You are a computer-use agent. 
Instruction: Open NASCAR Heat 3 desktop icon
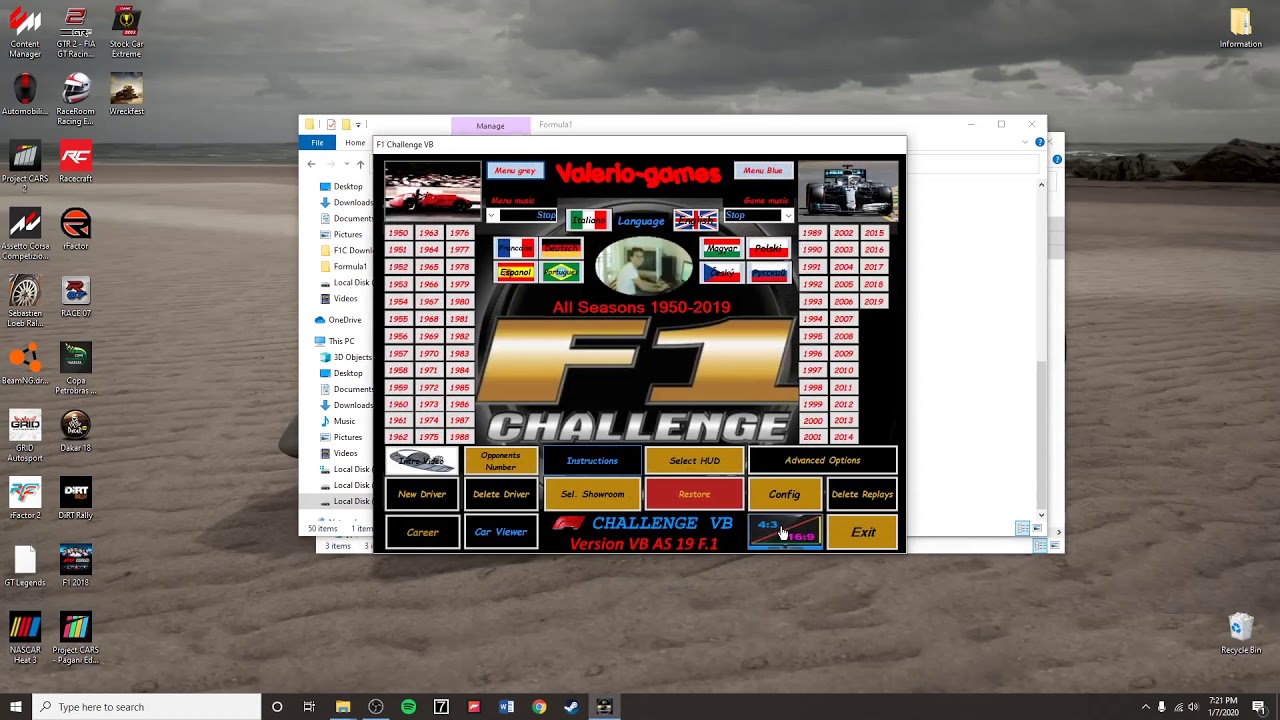(25, 638)
